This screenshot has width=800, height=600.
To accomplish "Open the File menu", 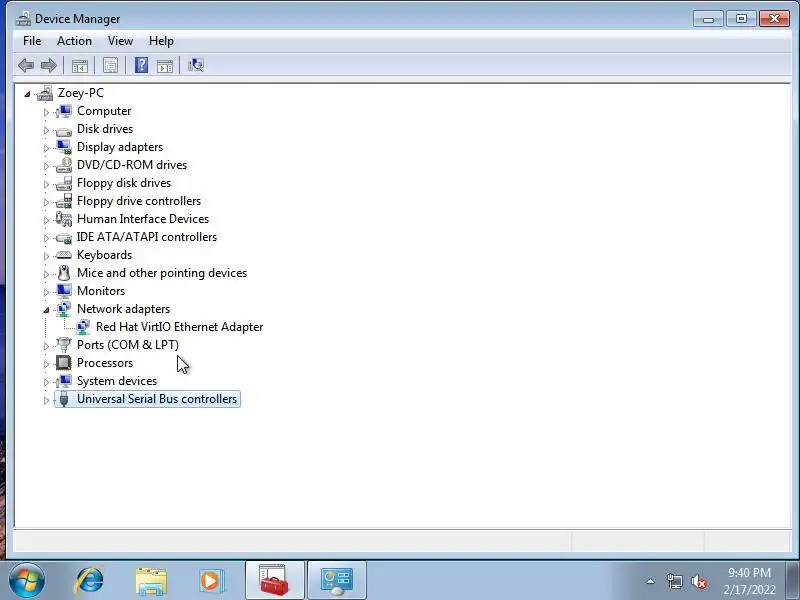I will pos(32,41).
